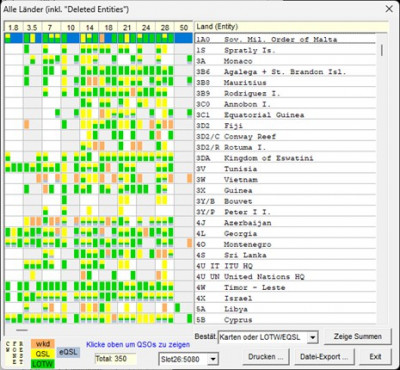
Task: Click the Total 350 field
Action: [x=115, y=359]
